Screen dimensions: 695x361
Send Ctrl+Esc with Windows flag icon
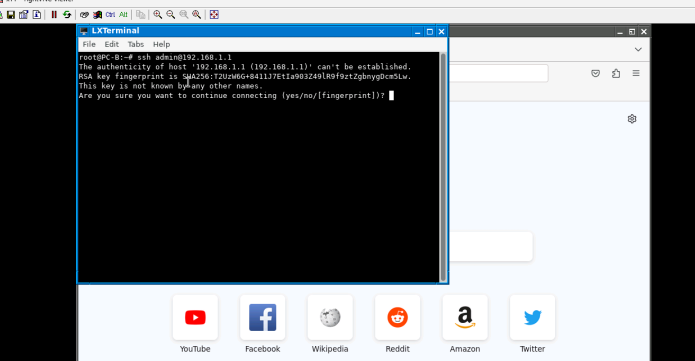(98, 15)
